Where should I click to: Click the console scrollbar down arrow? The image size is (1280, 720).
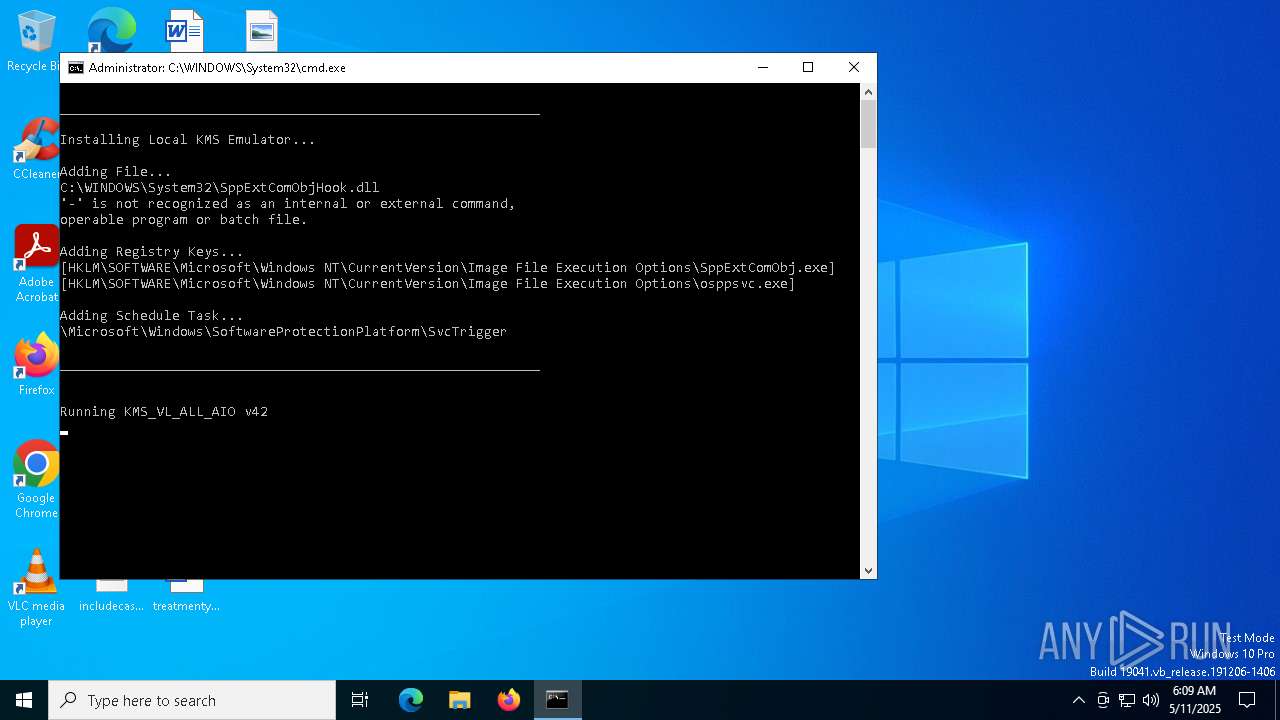click(868, 571)
